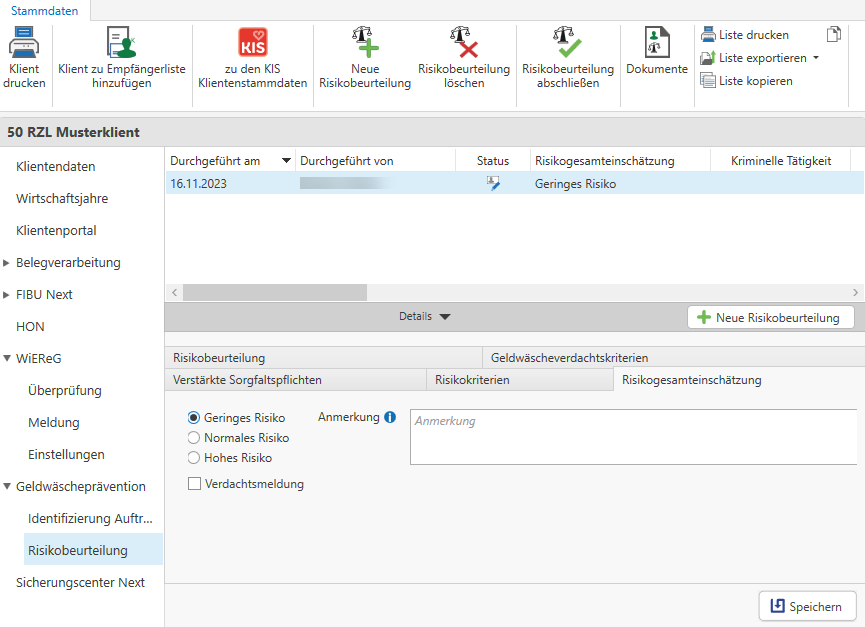This screenshot has height=627, width=865.
Task: Expand the Belegverarbeitung tree node
Action: [7, 263]
